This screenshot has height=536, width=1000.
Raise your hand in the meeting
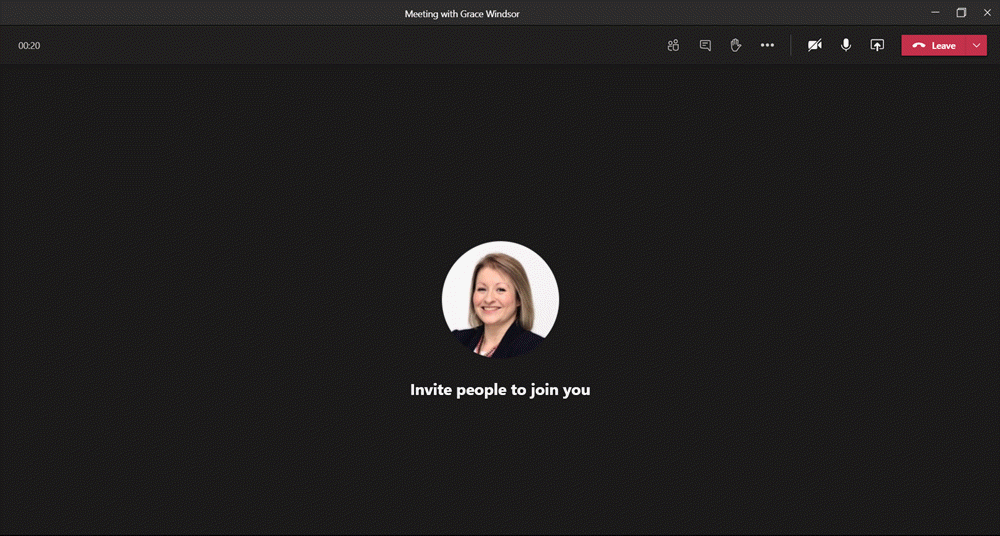coord(736,45)
